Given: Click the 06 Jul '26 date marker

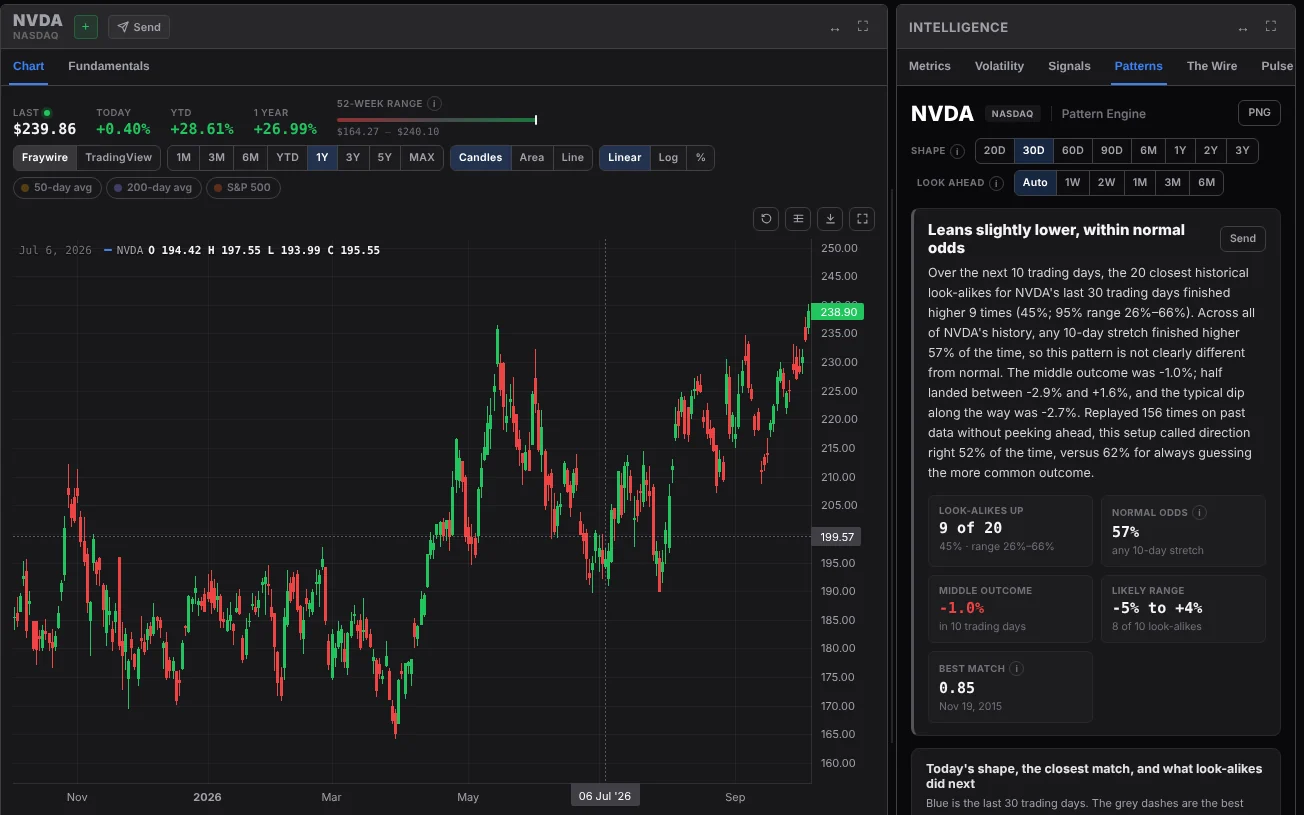Looking at the screenshot, I should tap(605, 796).
